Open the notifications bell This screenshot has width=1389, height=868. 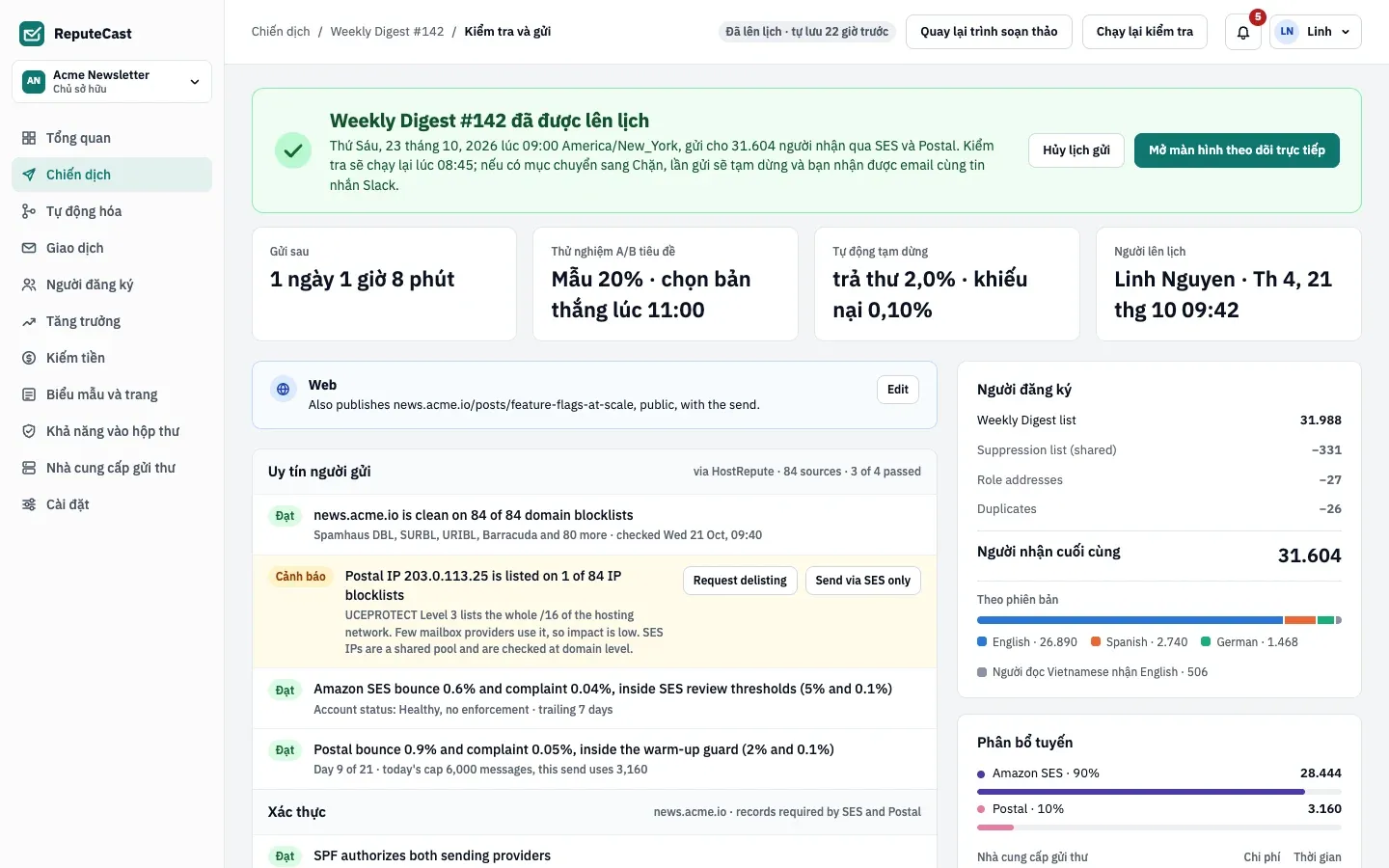point(1243,32)
